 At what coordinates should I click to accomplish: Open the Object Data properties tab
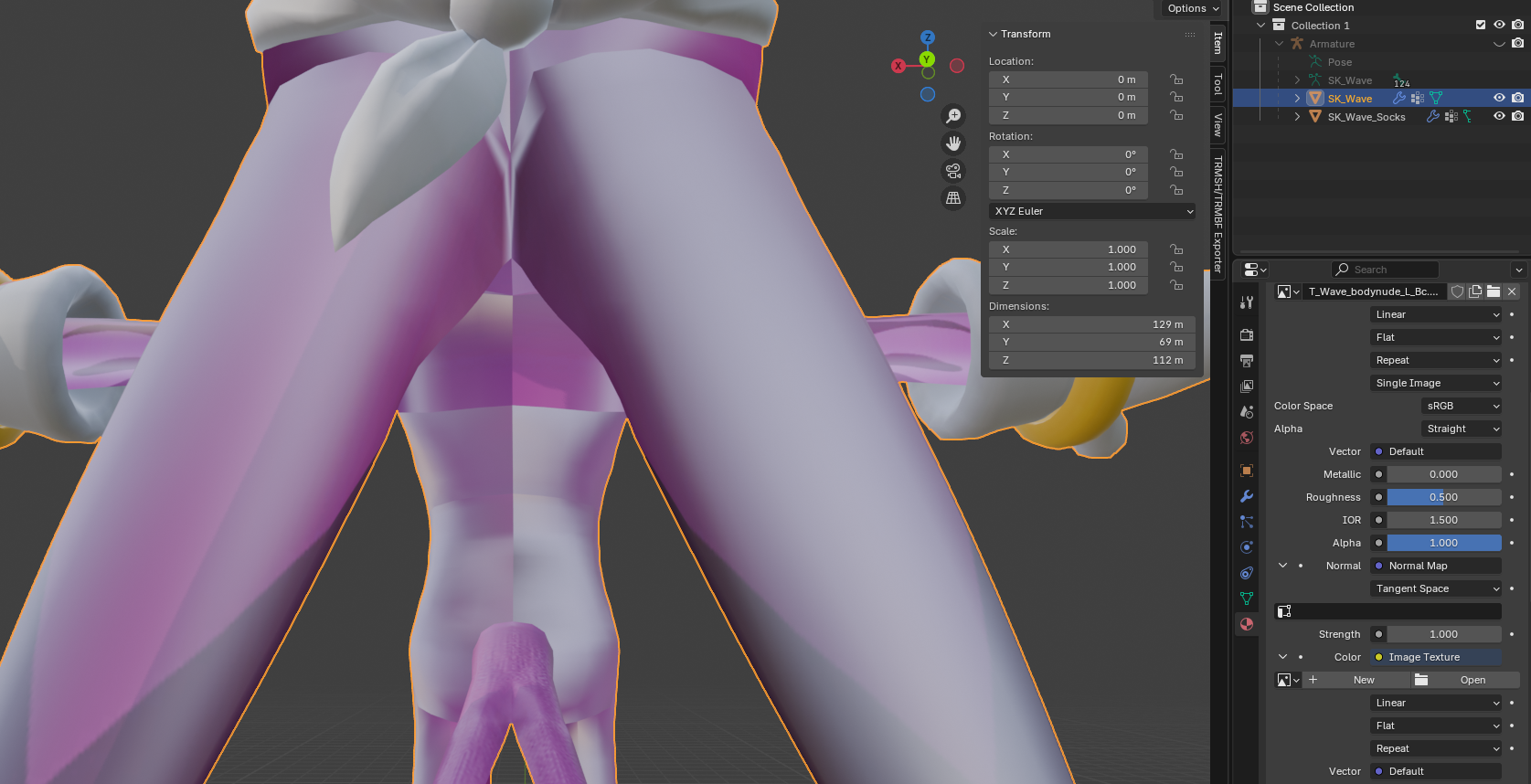pos(1247,599)
